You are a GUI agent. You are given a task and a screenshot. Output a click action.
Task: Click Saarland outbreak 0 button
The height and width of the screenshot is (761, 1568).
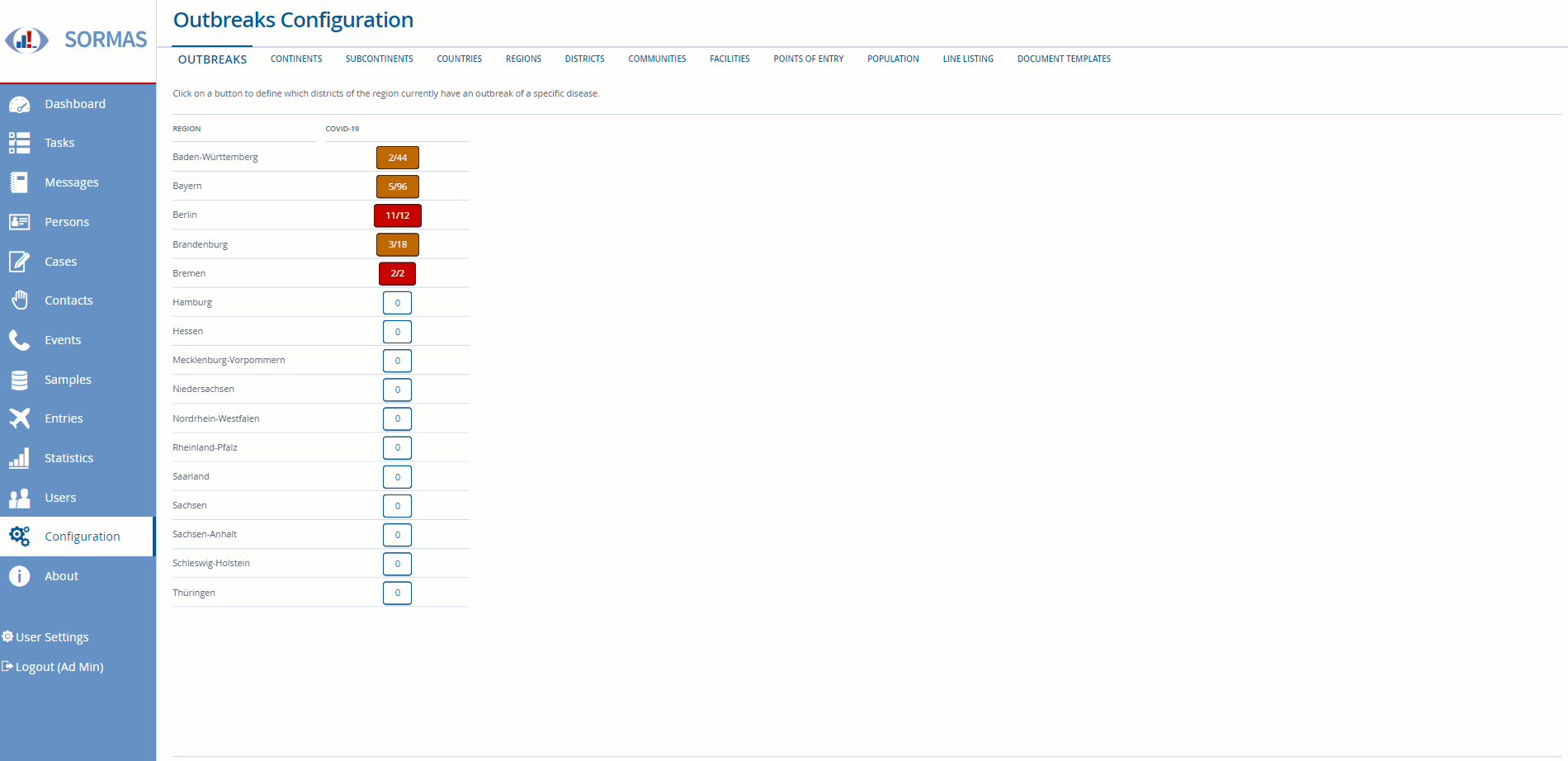point(398,477)
